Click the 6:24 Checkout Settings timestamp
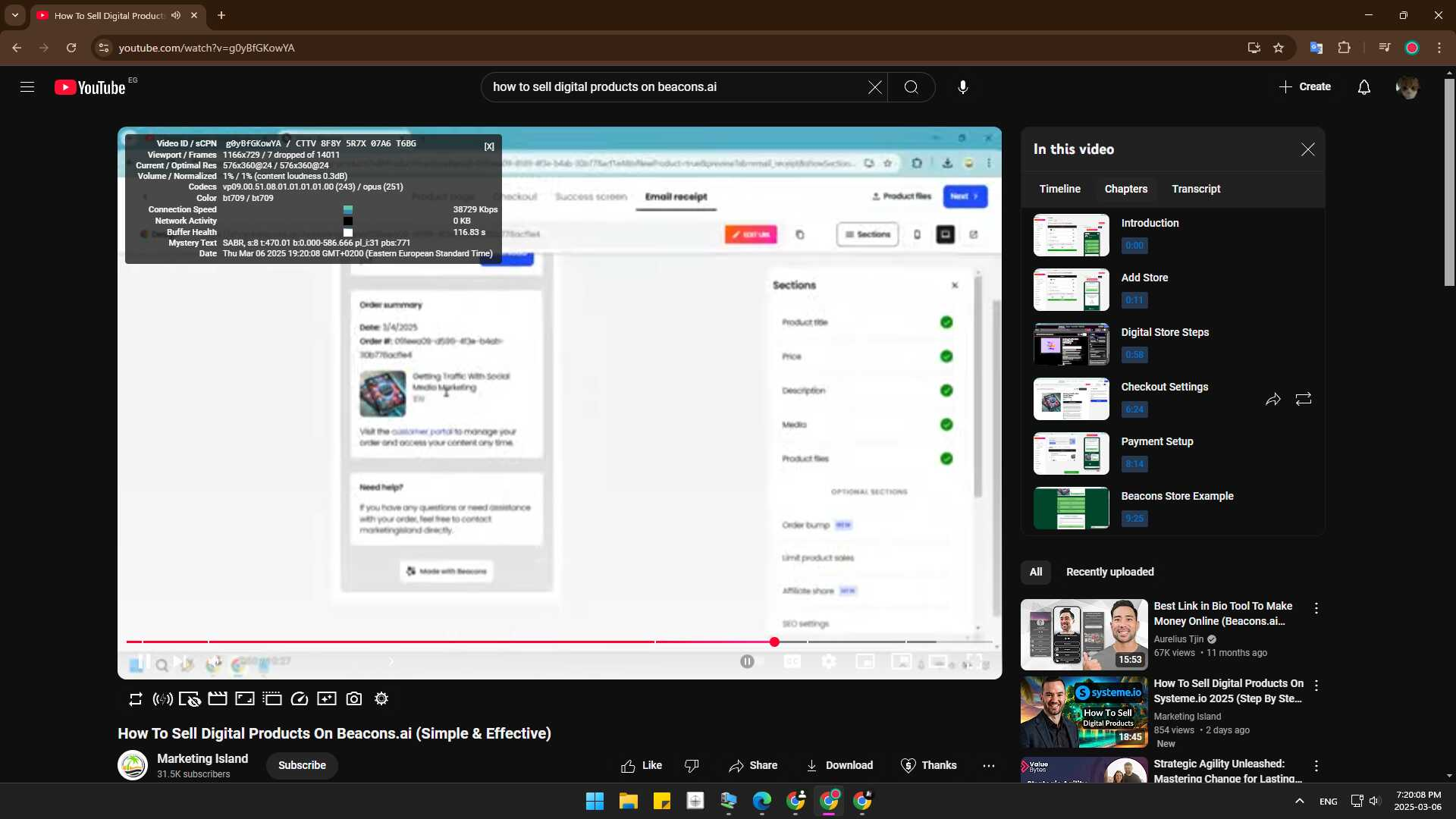Image resolution: width=1456 pixels, height=819 pixels. tap(1134, 409)
